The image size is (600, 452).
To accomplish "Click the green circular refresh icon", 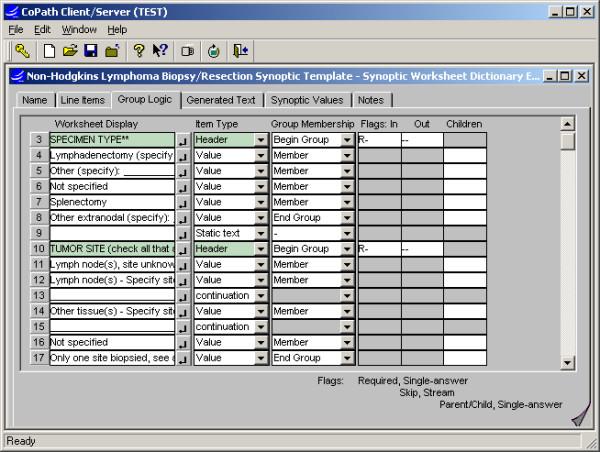I will pos(213,50).
